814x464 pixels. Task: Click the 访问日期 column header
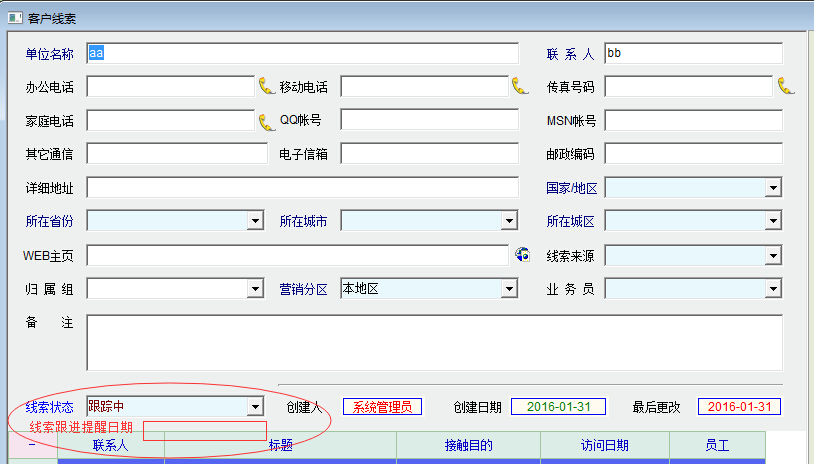[604, 446]
